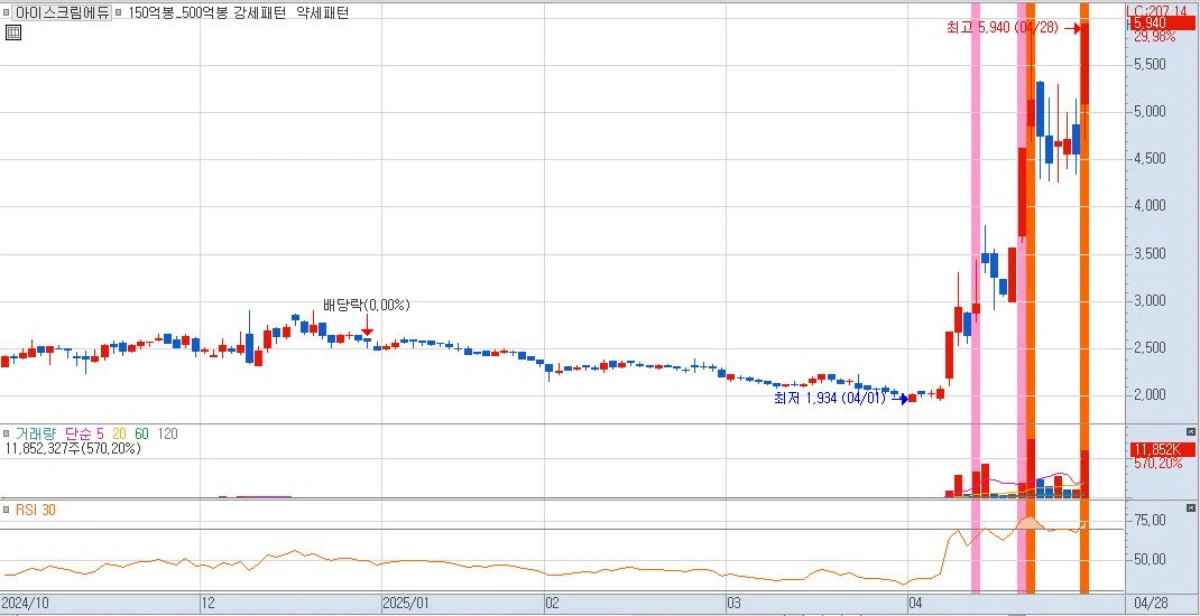The height and width of the screenshot is (616, 1200).
Task: Click the 60-period volume average label
Action: (x=141, y=434)
